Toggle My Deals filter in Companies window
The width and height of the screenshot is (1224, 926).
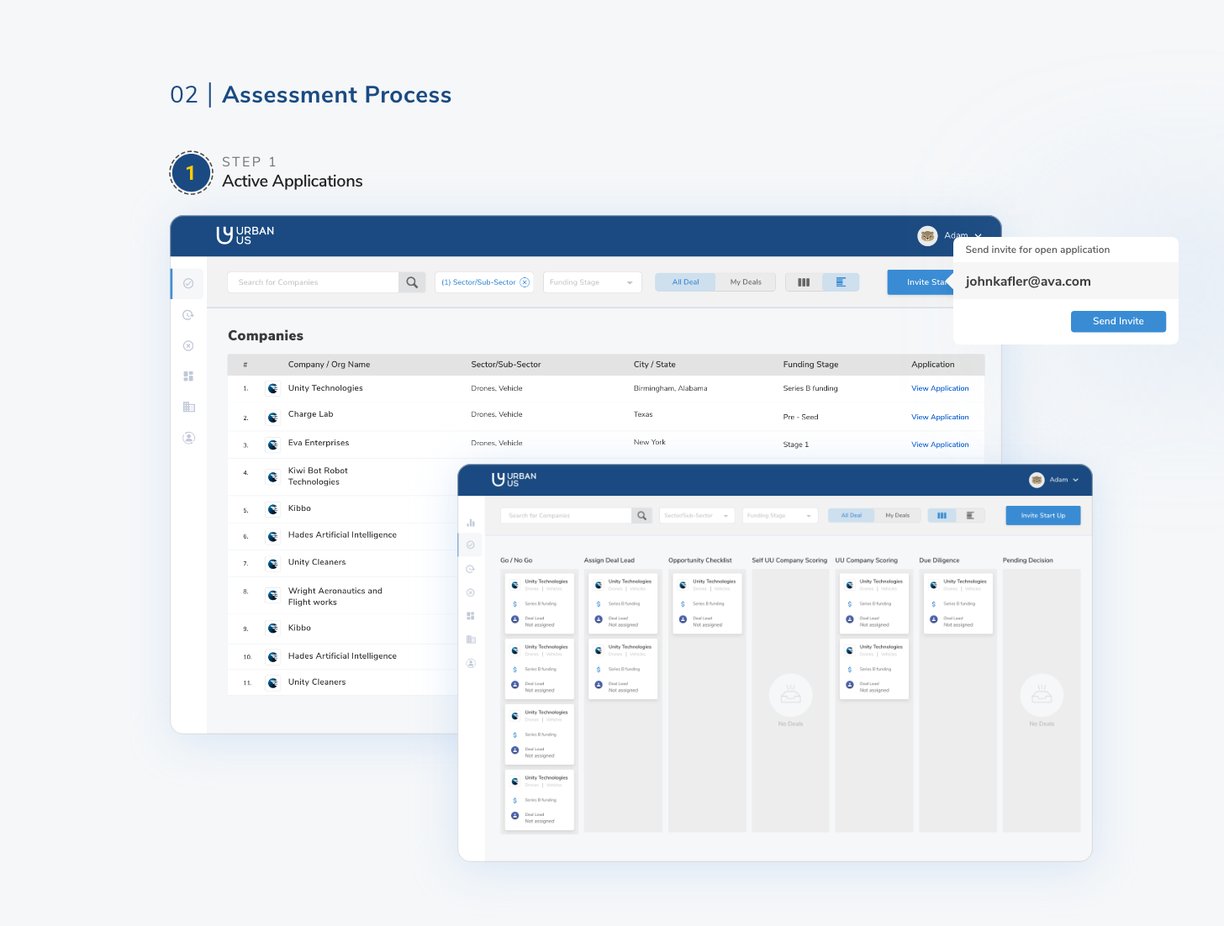tap(745, 283)
